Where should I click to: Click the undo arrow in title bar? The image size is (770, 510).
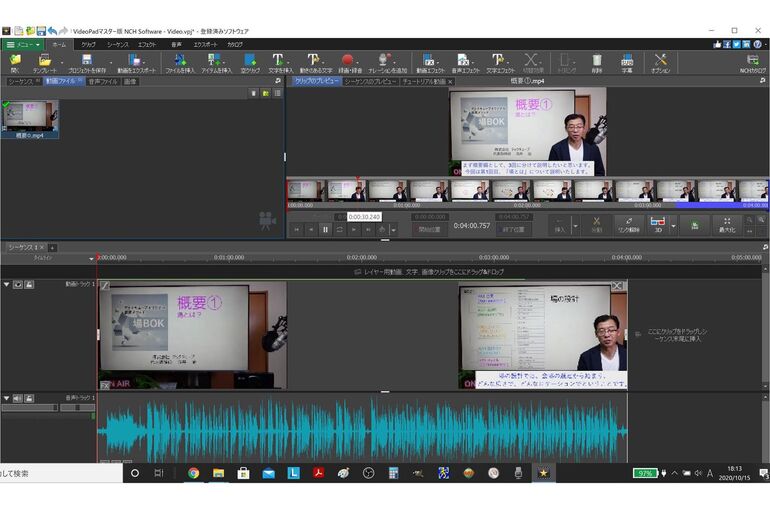point(52,31)
